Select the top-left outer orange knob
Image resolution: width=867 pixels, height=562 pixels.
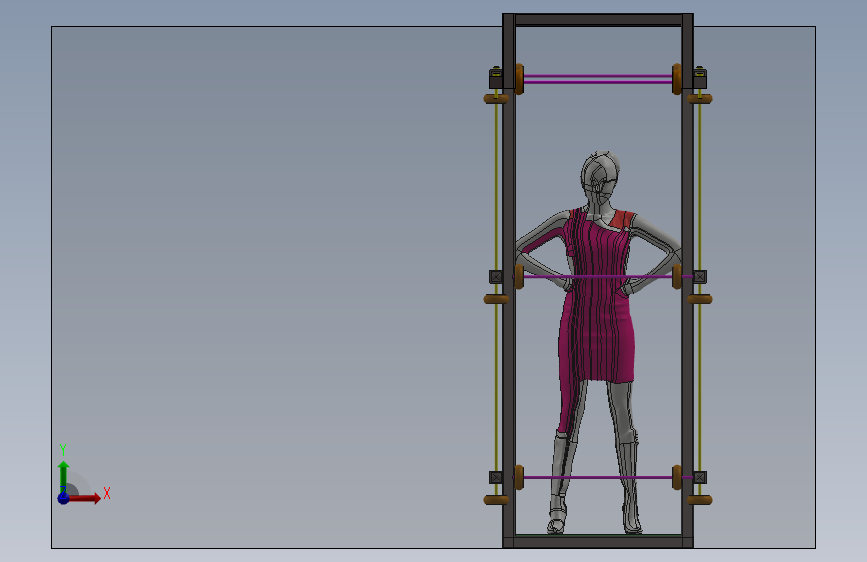point(496,98)
